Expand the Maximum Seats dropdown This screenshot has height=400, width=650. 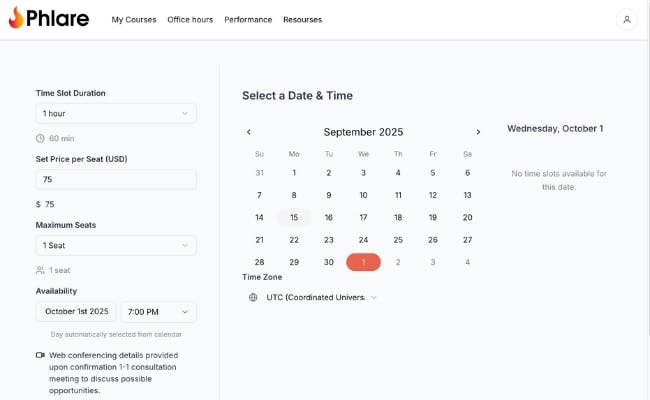point(116,245)
